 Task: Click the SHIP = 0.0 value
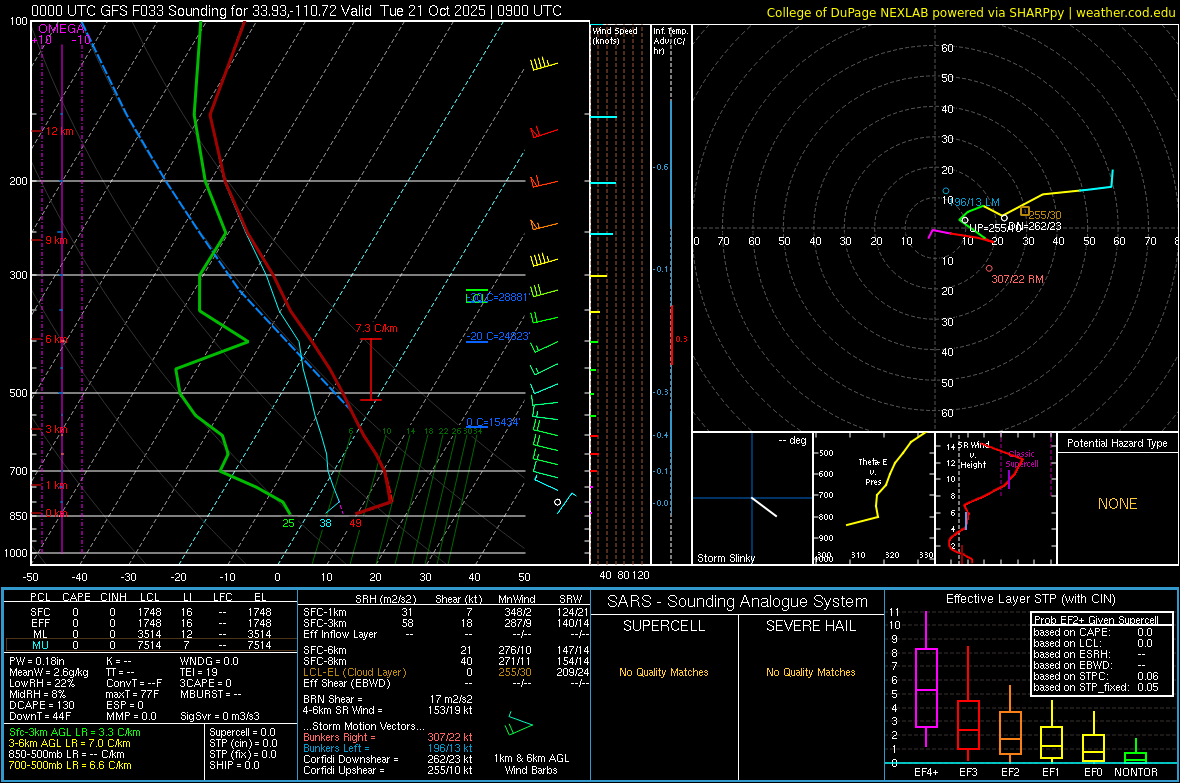point(234,765)
